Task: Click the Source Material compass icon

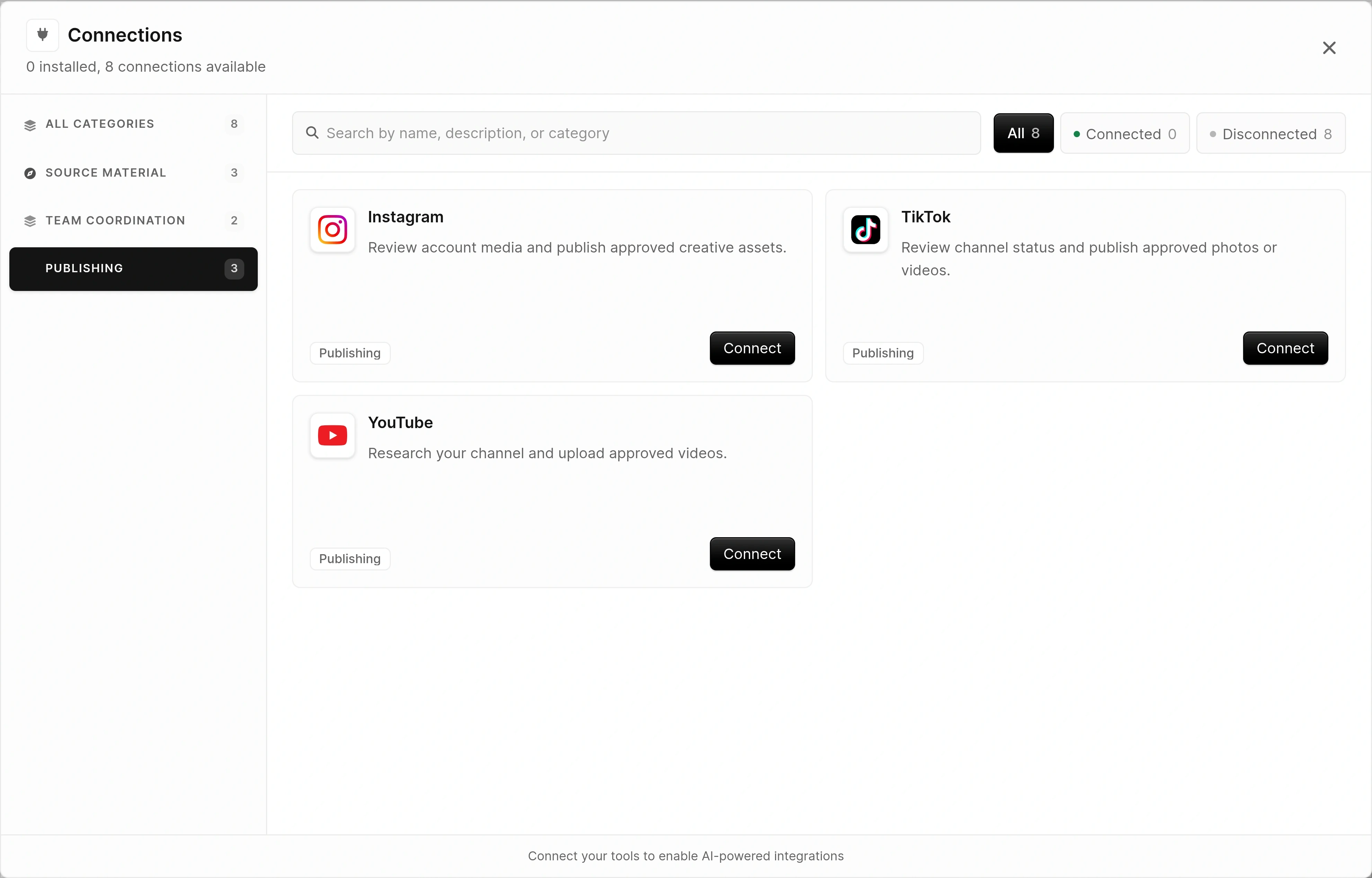Action: [30, 173]
